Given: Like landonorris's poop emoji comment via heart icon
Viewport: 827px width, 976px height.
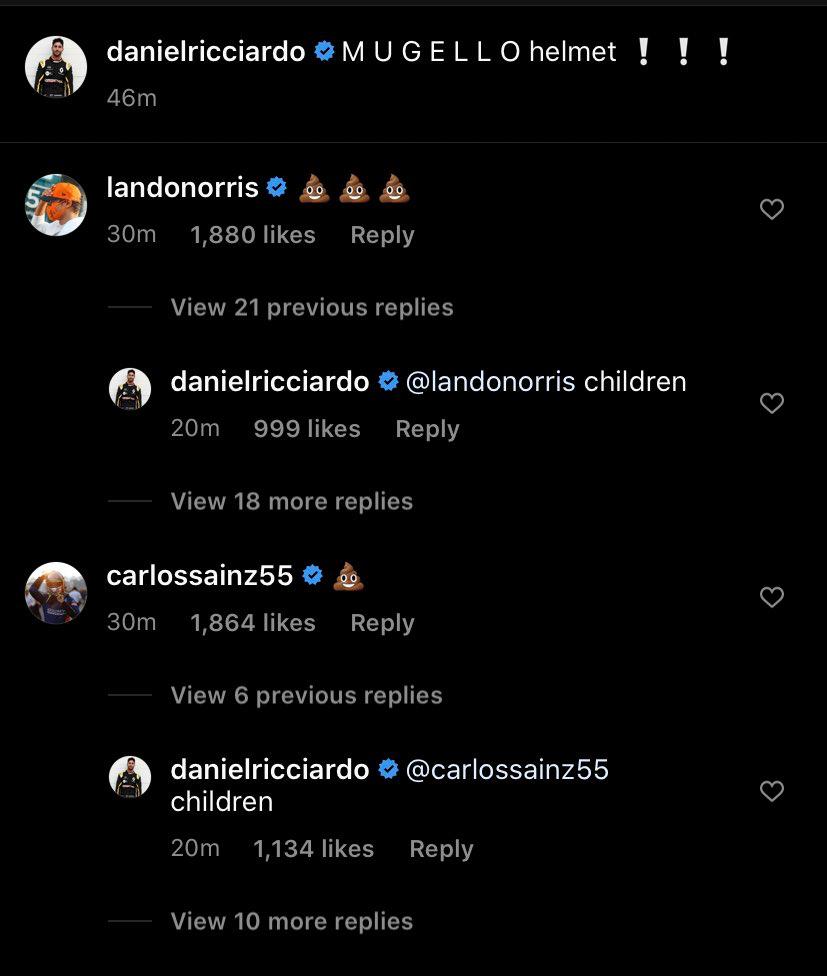Looking at the screenshot, I should (x=771, y=209).
